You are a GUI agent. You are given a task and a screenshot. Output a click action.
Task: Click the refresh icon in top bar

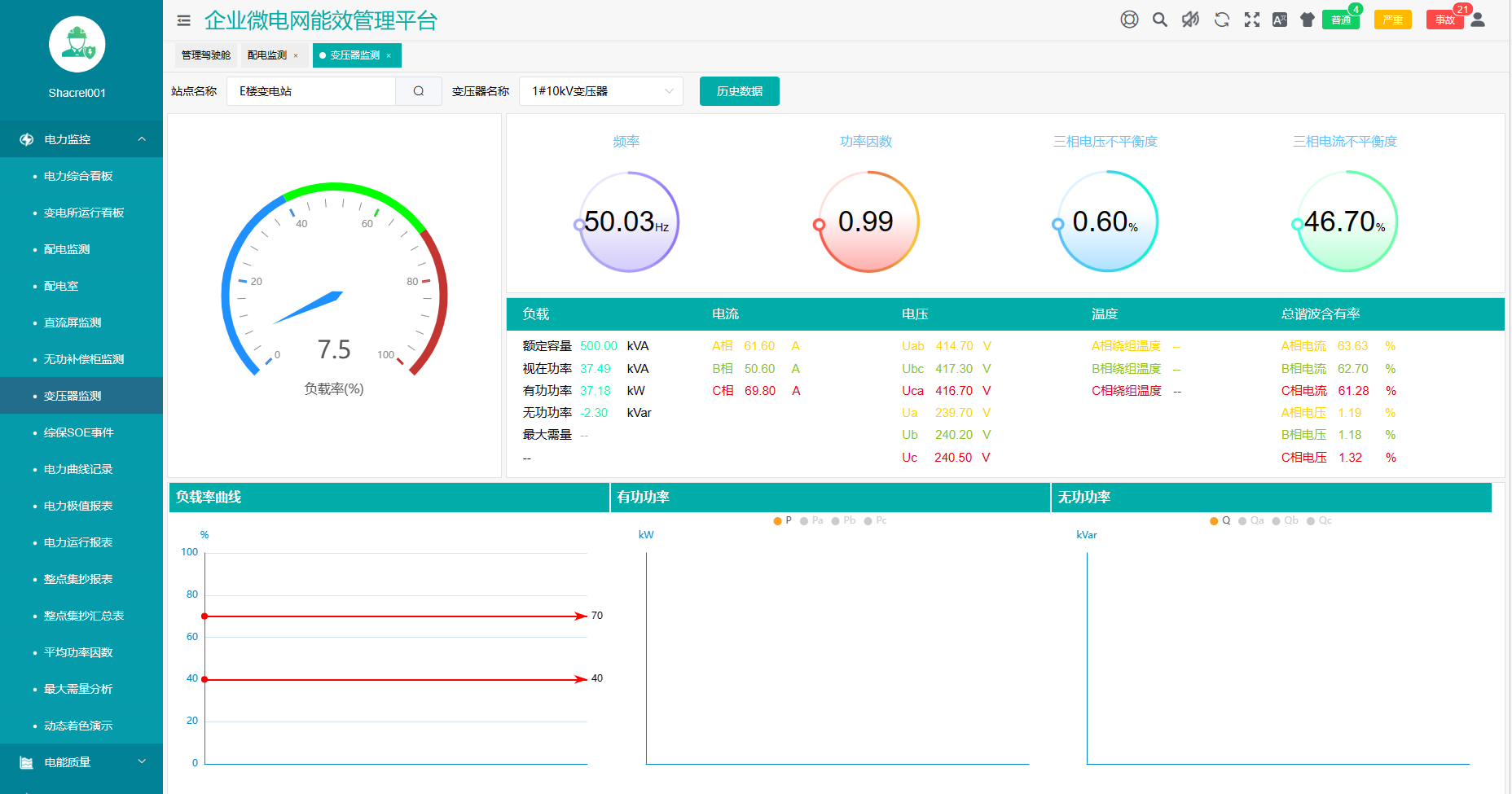click(1221, 20)
